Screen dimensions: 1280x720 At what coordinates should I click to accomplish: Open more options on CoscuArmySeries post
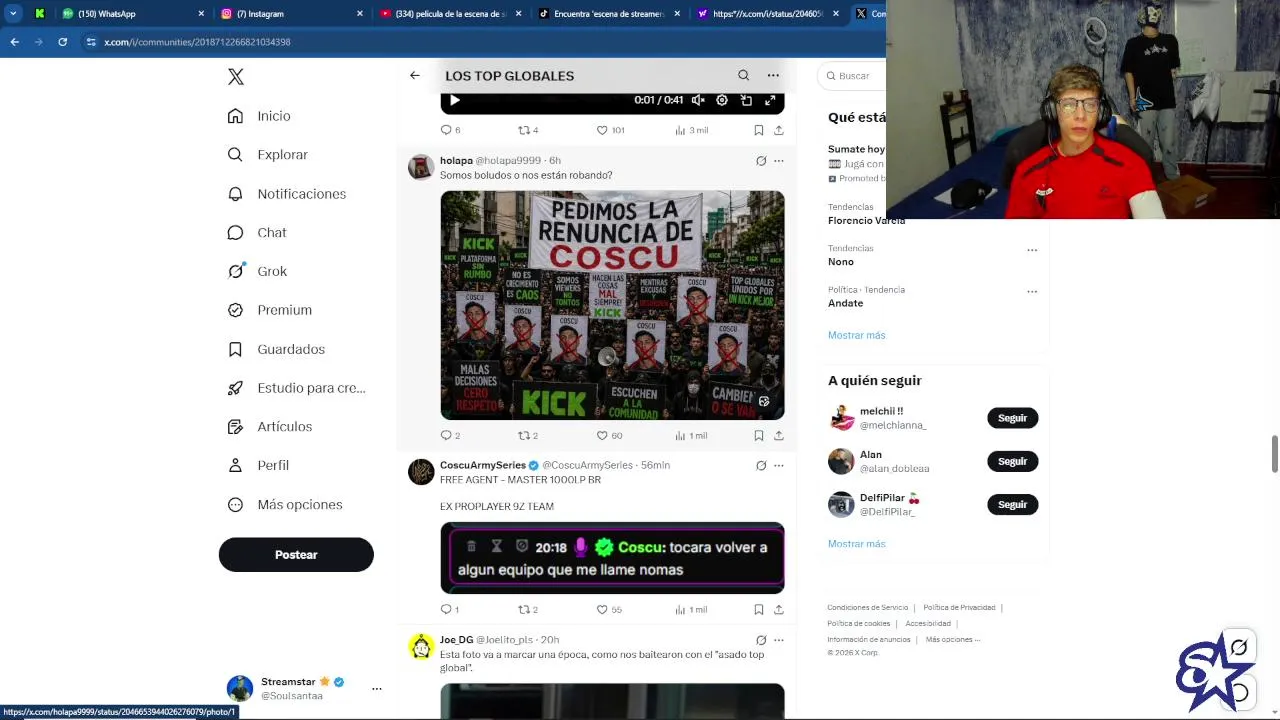pyautogui.click(x=779, y=465)
